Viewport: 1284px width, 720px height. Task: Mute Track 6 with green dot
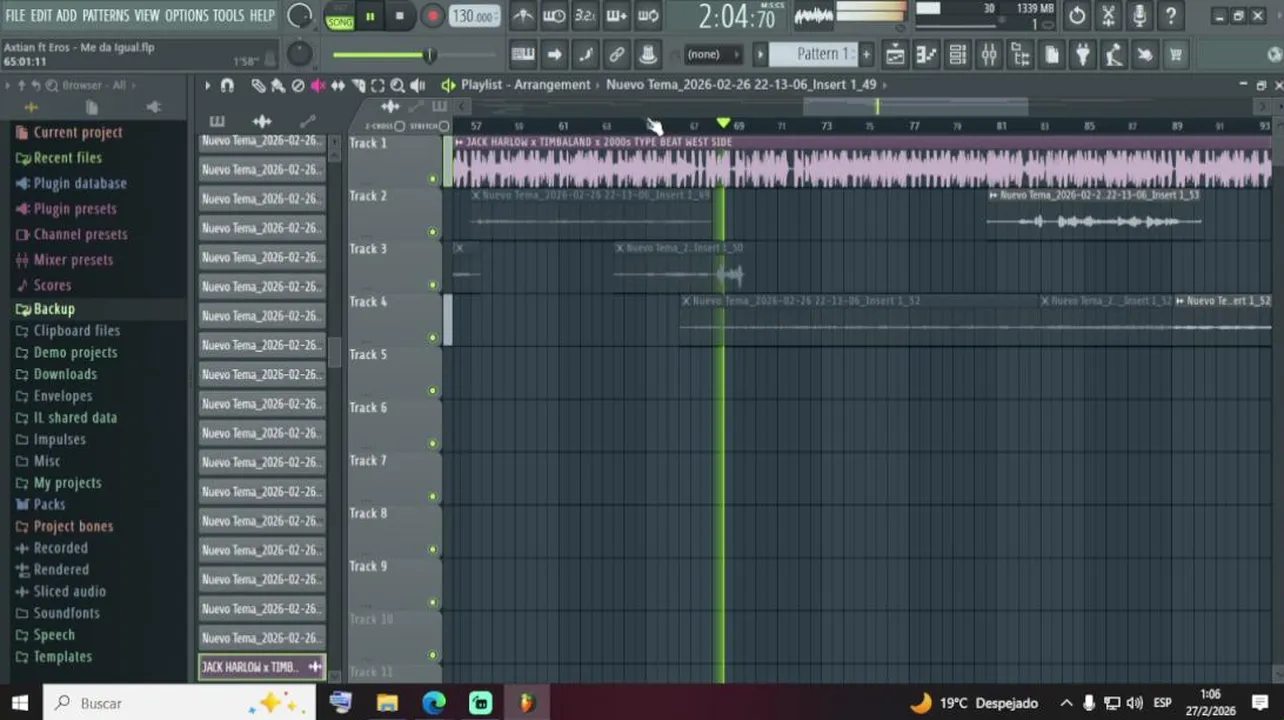click(433, 444)
